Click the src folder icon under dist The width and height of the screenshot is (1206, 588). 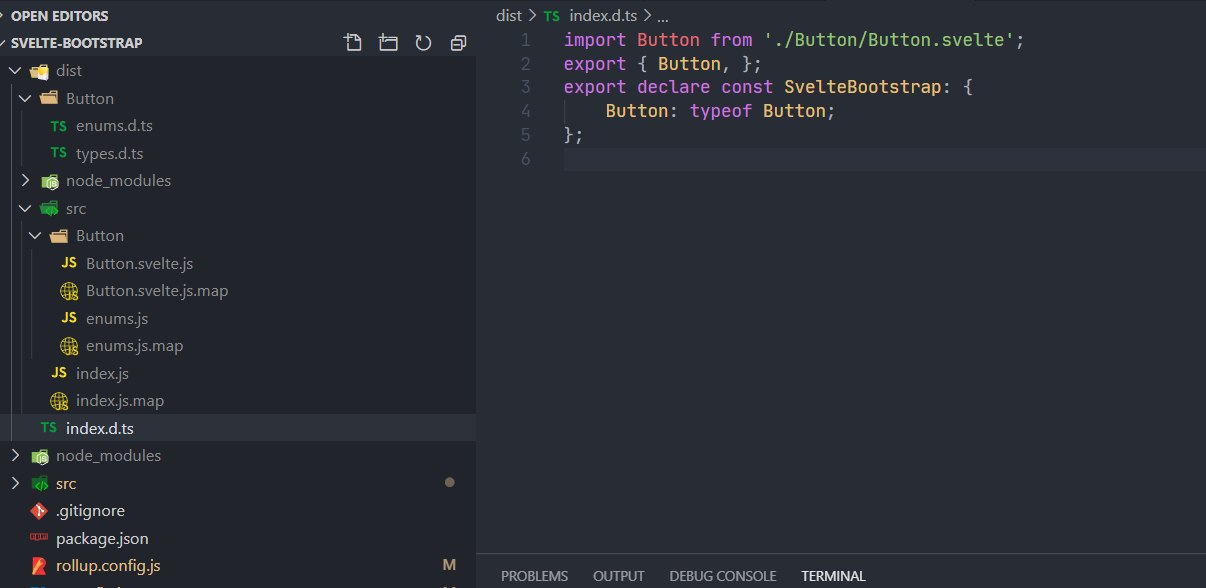(x=50, y=209)
